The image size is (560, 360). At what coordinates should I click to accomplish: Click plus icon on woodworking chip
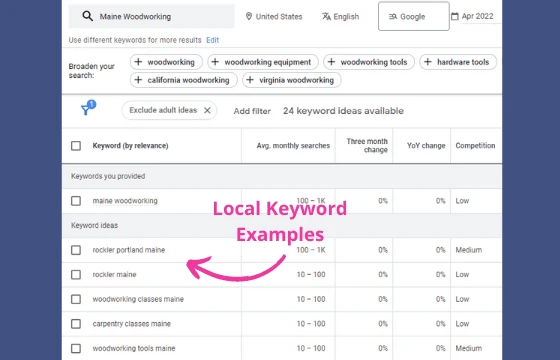138,62
